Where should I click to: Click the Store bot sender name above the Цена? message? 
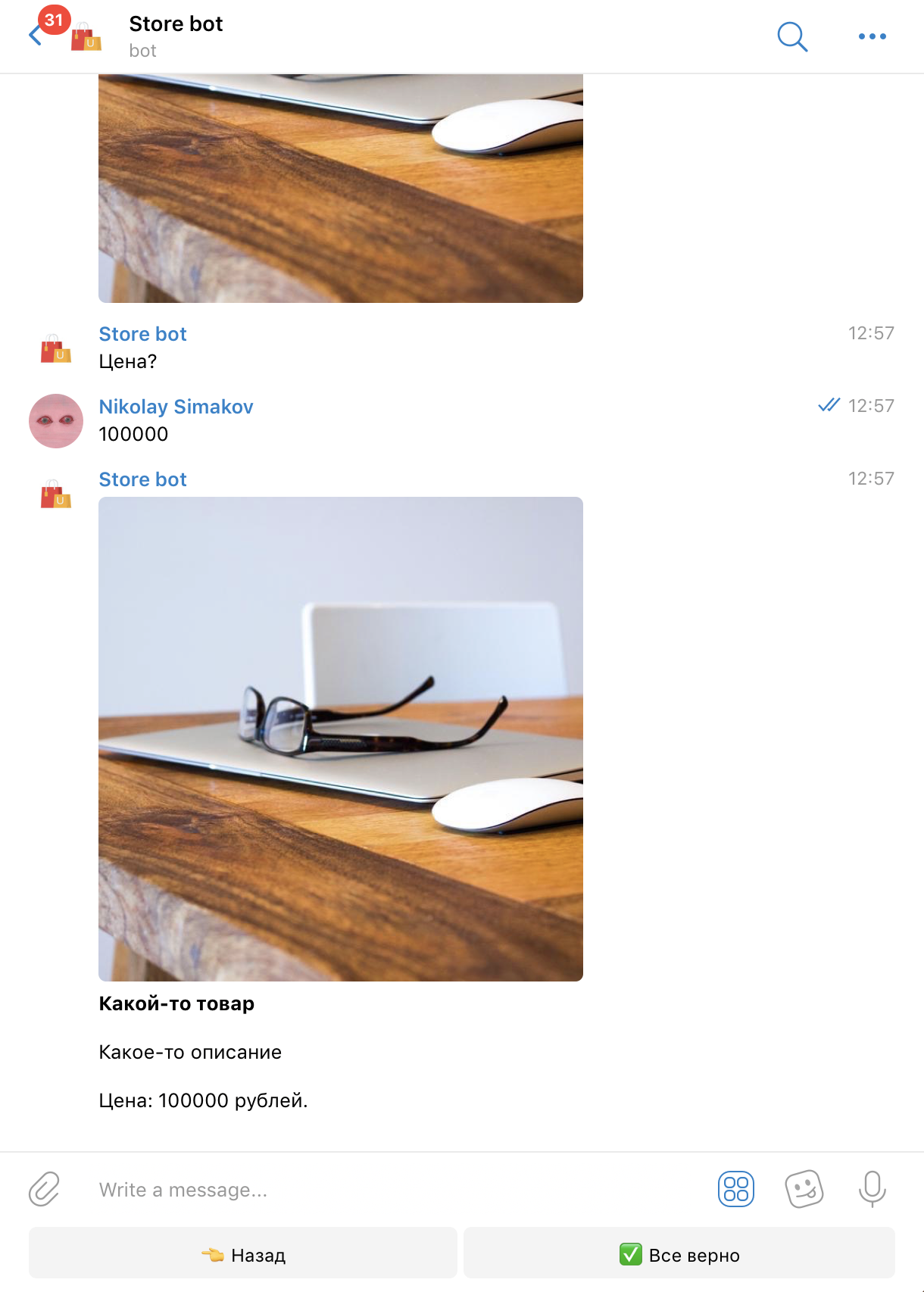pos(142,334)
